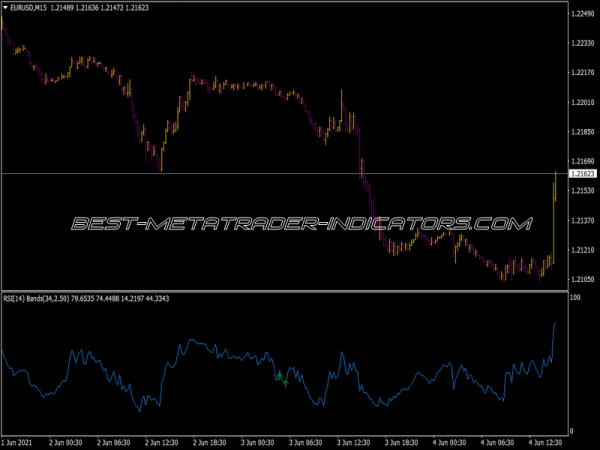Click the 1.21530 price axis label
The height and width of the screenshot is (450, 600).
(x=583, y=191)
